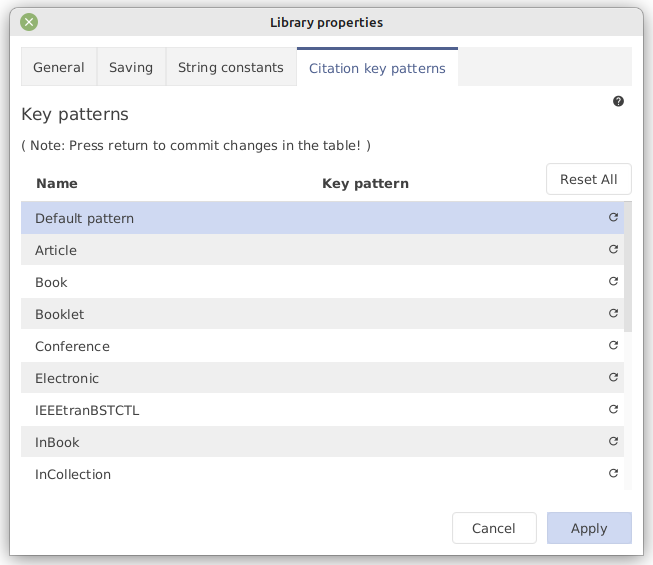Image resolution: width=653 pixels, height=565 pixels.
Task: Click reset icon for Article pattern
Action: 614,249
